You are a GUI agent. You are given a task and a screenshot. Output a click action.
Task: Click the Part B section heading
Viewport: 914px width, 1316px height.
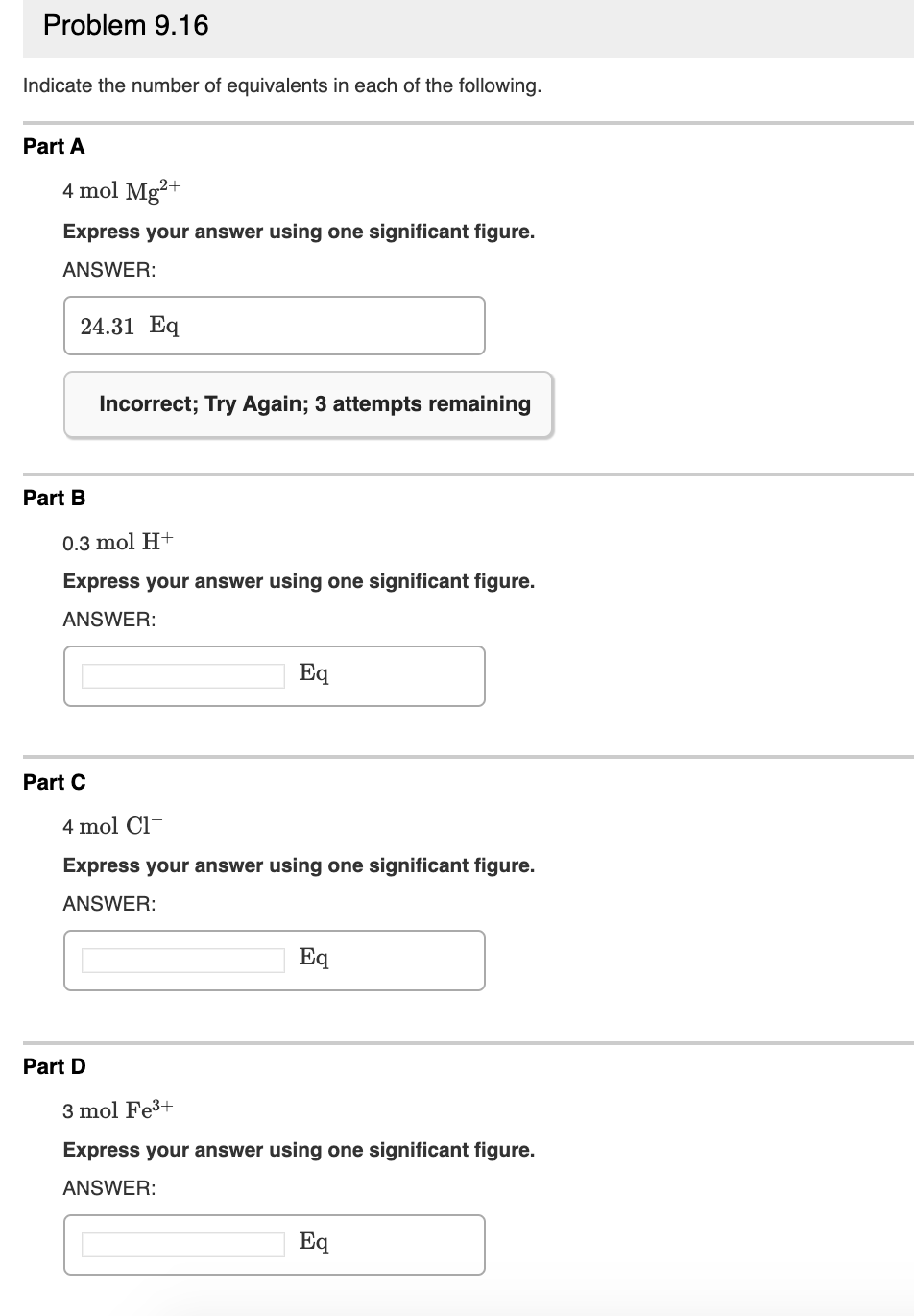click(x=54, y=498)
